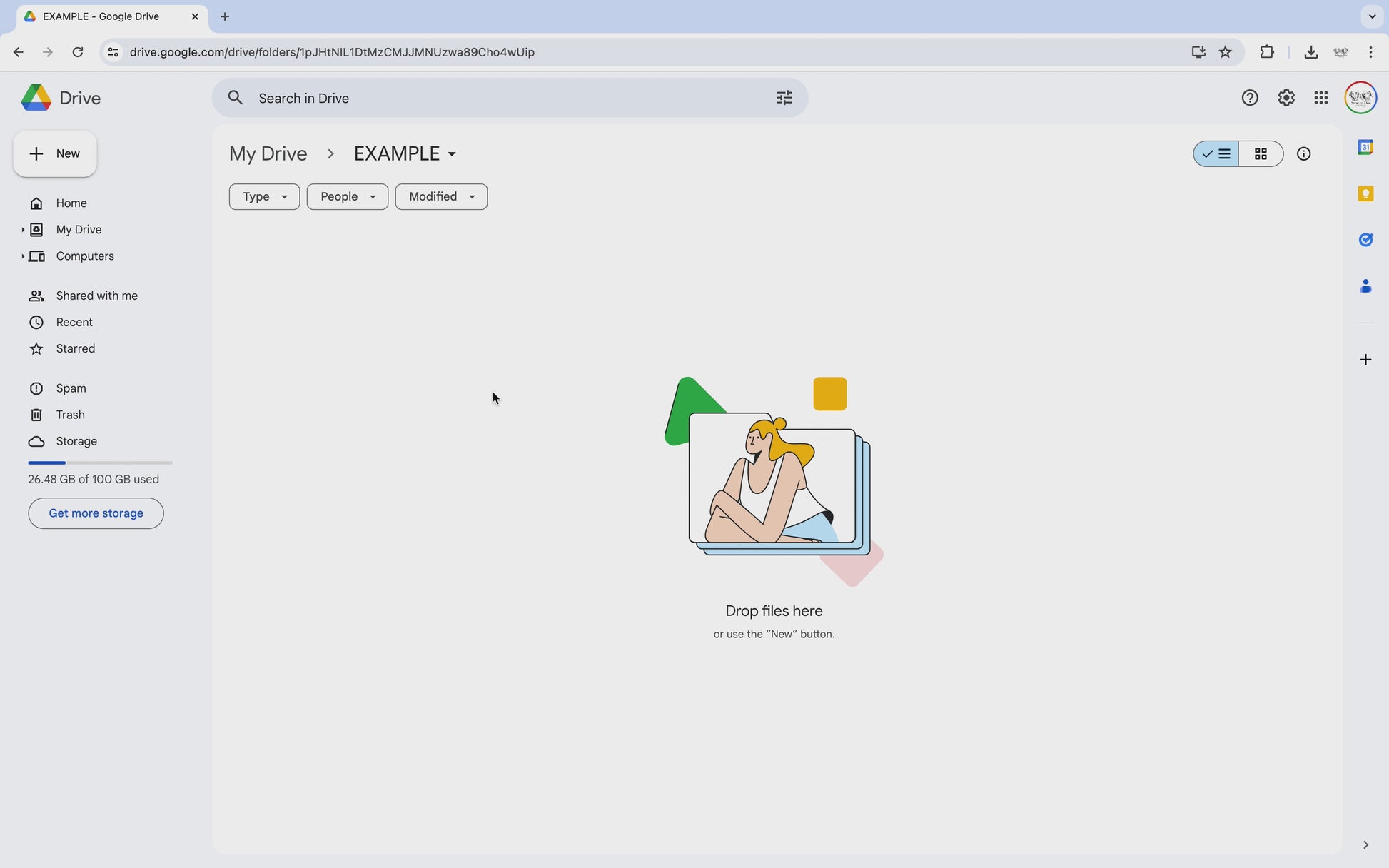The width and height of the screenshot is (1389, 868).
Task: Open Google Calendar side panel icon
Action: pos(1365,148)
